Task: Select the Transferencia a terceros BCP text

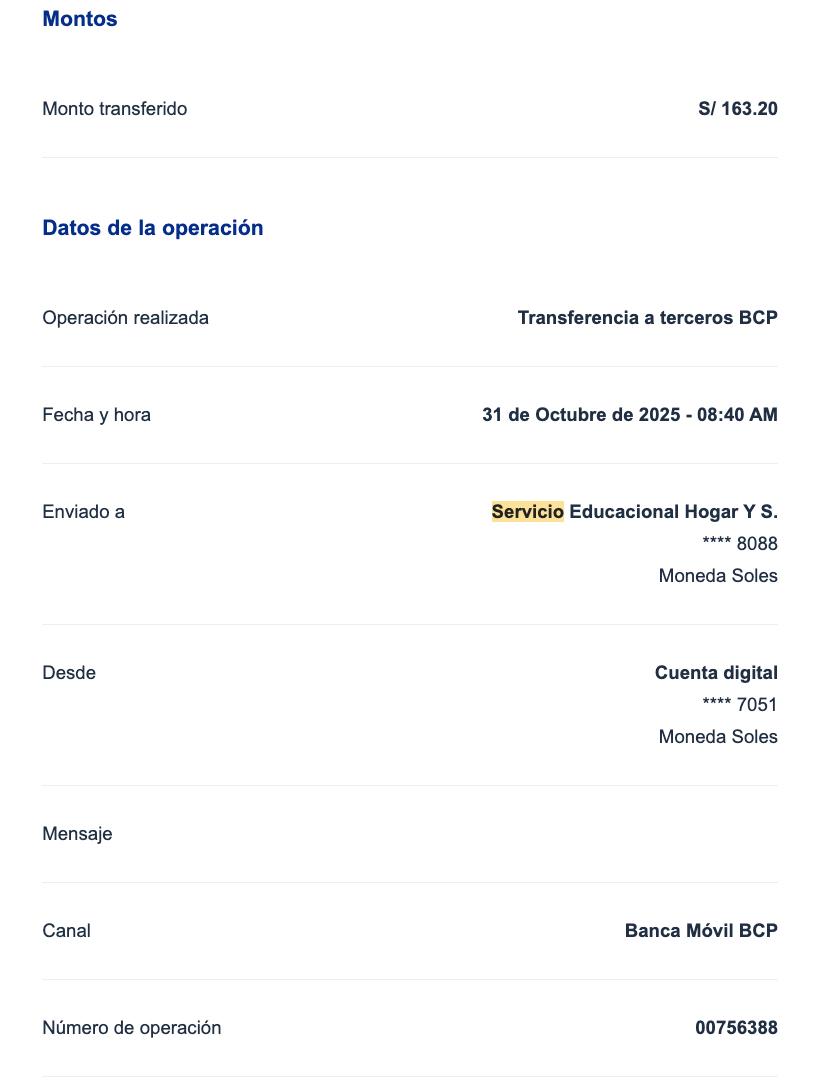Action: click(x=647, y=318)
